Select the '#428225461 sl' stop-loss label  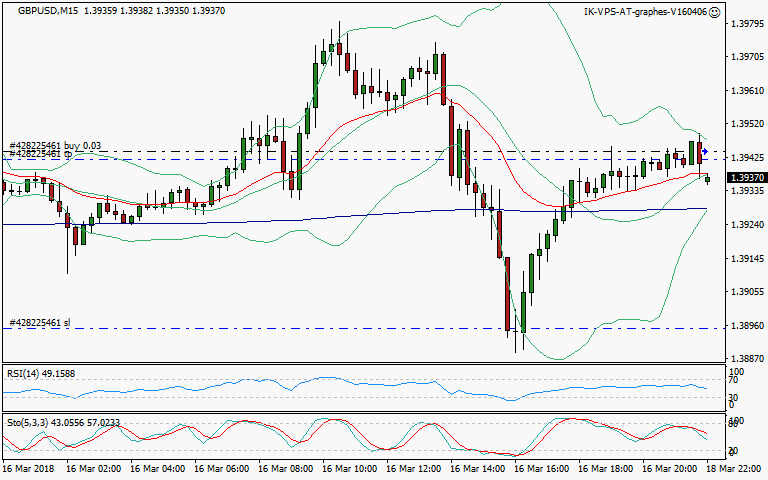click(x=40, y=323)
